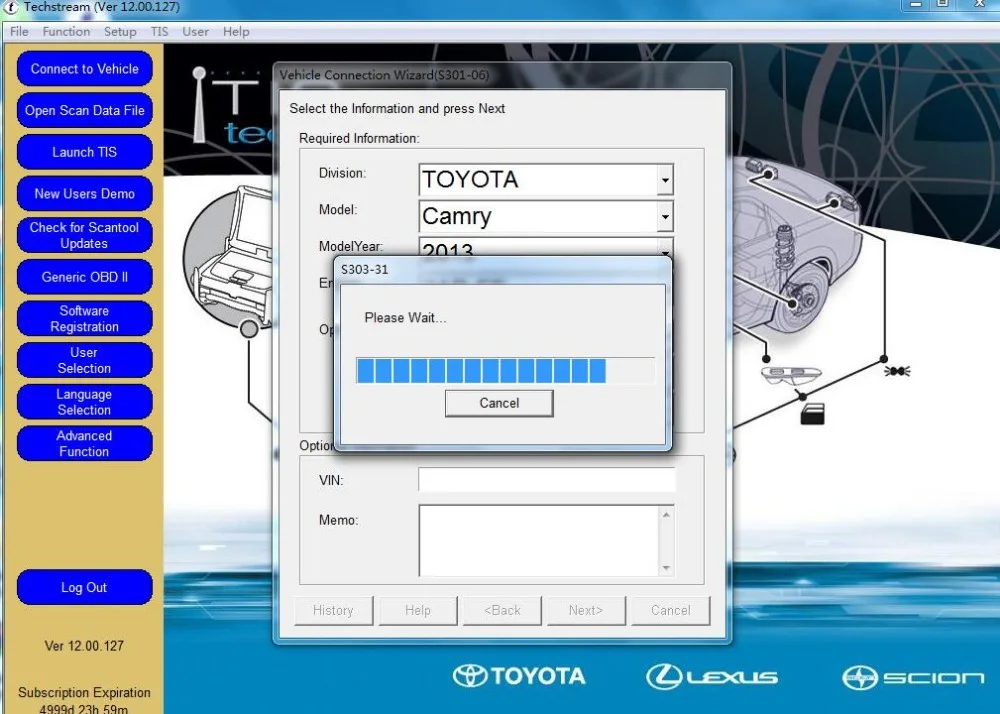Click the Techstream title bar icon
This screenshot has height=714, width=1000.
pyautogui.click(x=10, y=7)
